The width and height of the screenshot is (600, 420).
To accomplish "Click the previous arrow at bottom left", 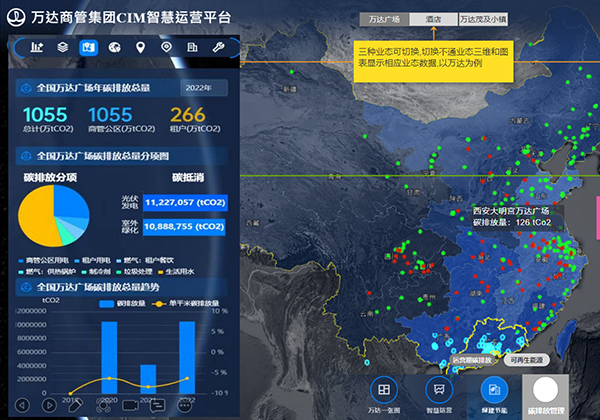I will (x=22, y=405).
